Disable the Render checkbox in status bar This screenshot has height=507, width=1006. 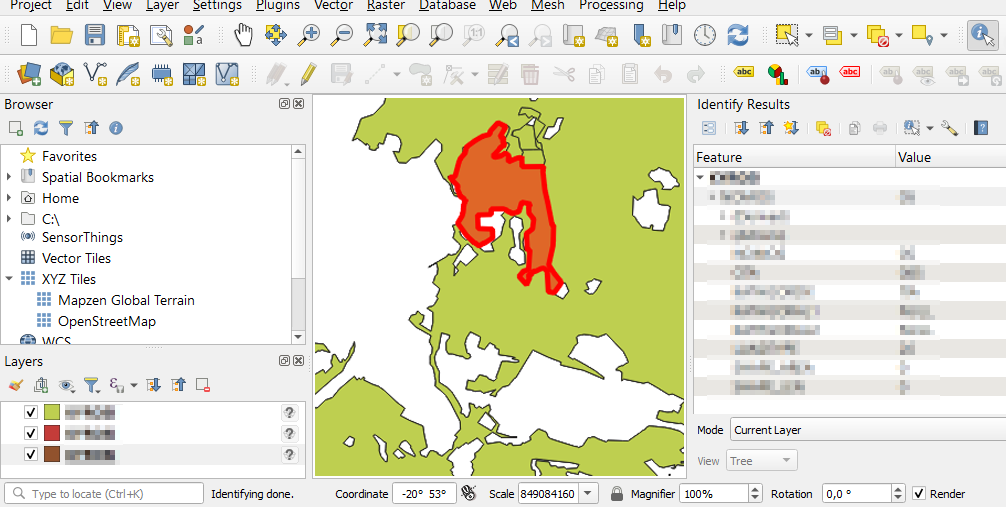pyautogui.click(x=920, y=494)
